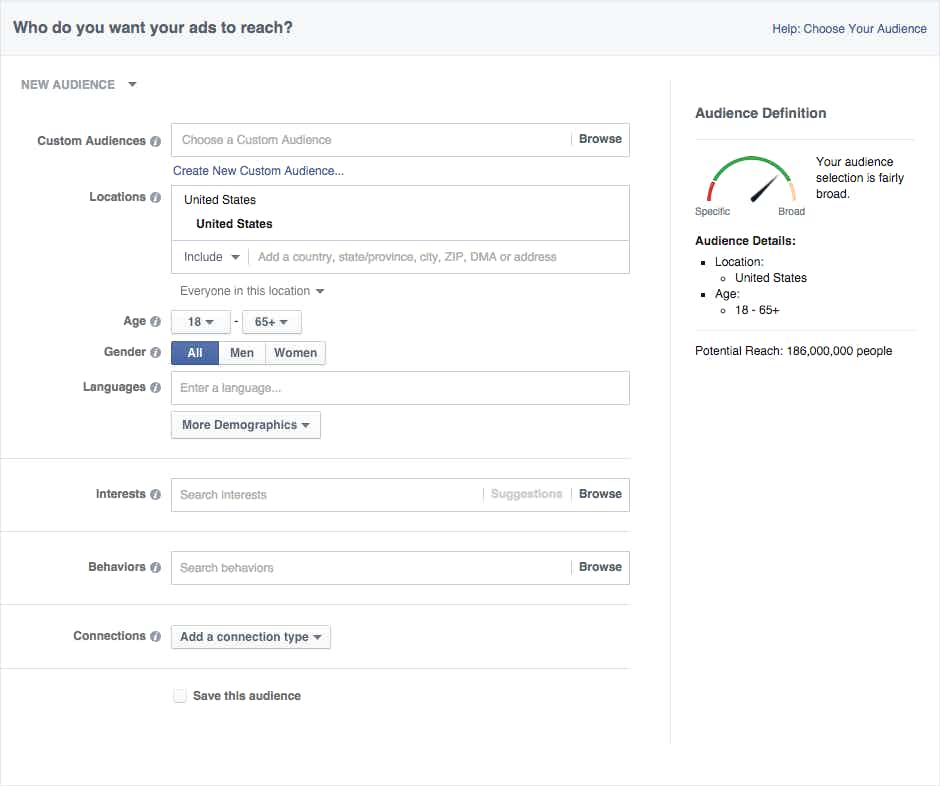The image size is (940, 786).
Task: Open the minimum age 18 dropdown
Action: [201, 322]
